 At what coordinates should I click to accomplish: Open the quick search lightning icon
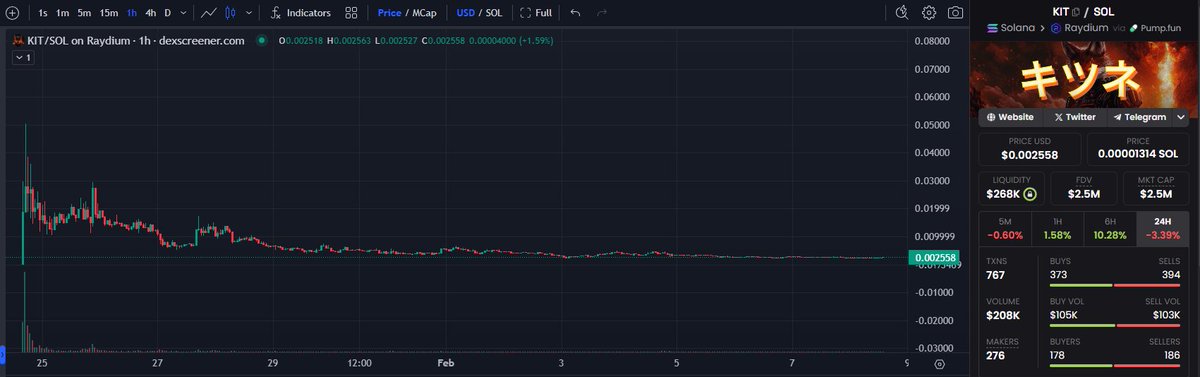click(x=901, y=13)
